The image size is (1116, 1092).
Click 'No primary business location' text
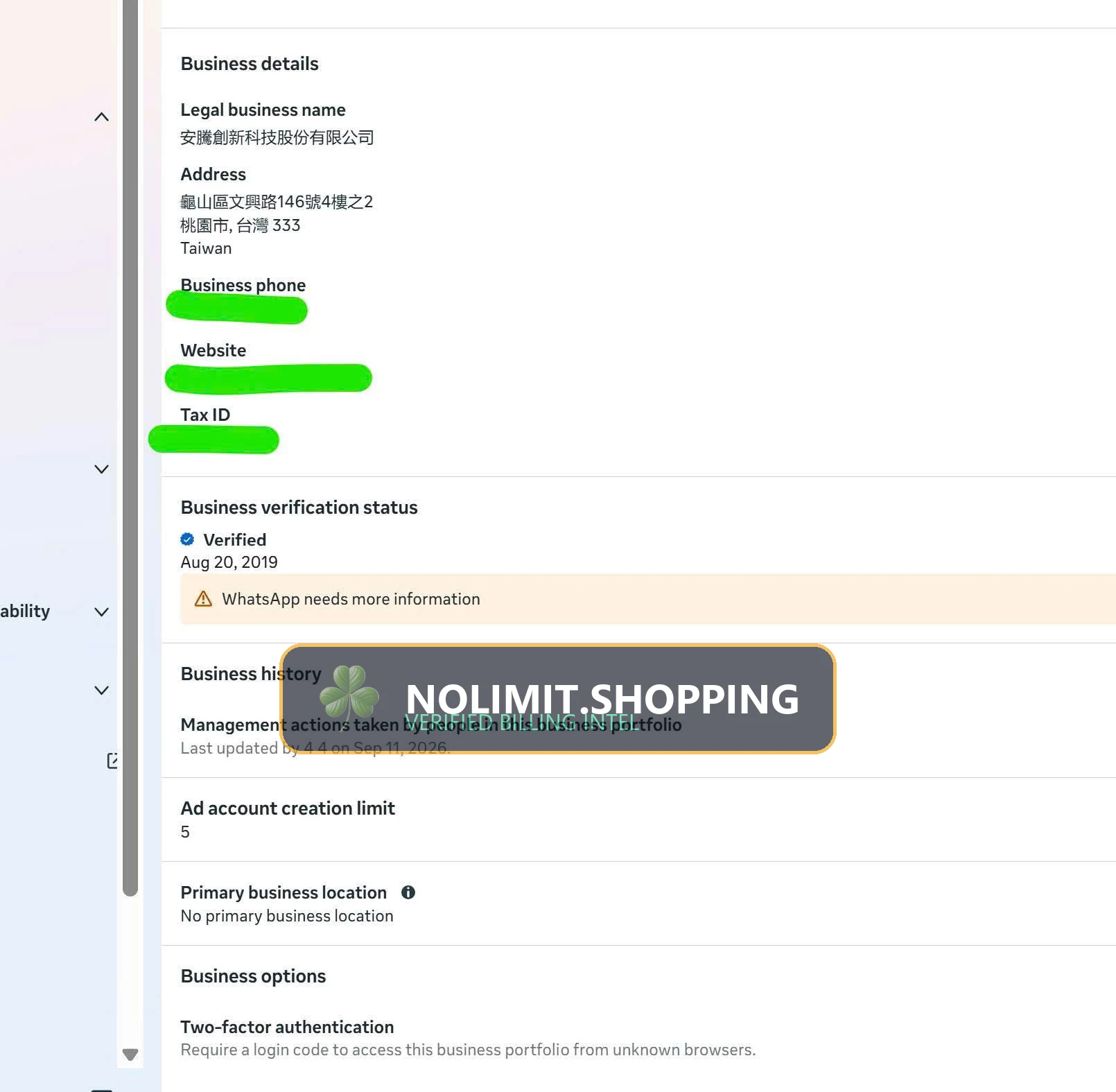click(x=287, y=916)
